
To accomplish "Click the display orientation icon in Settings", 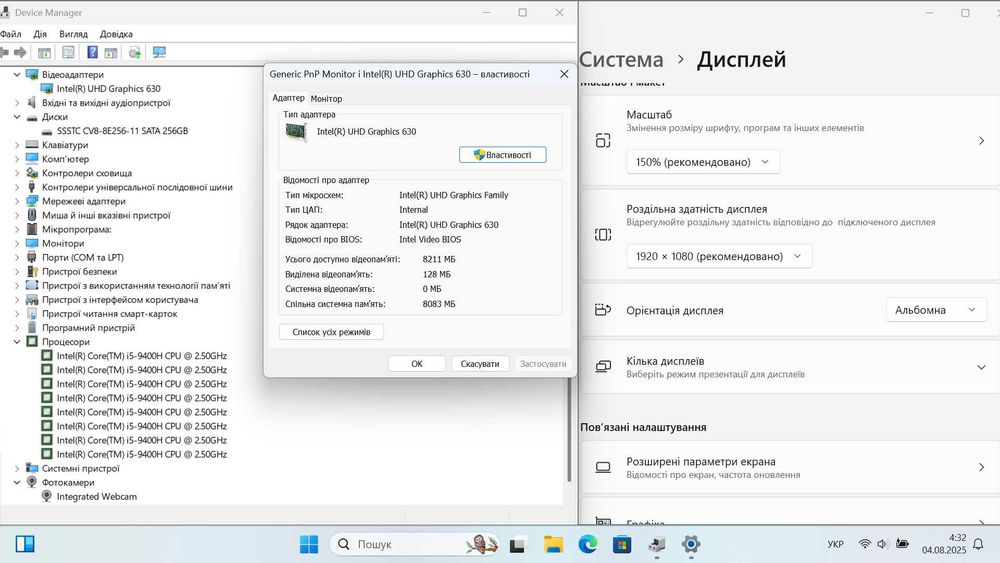I will point(603,310).
